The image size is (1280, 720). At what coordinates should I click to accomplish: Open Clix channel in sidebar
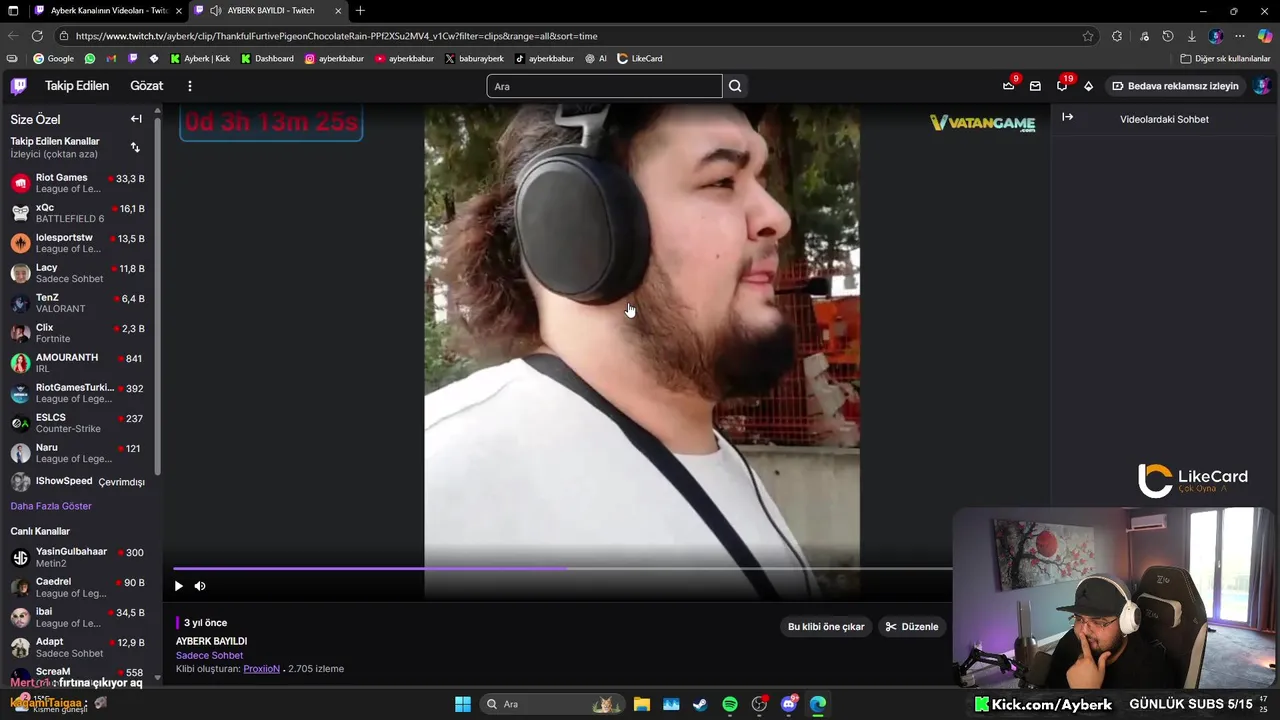pyautogui.click(x=78, y=333)
